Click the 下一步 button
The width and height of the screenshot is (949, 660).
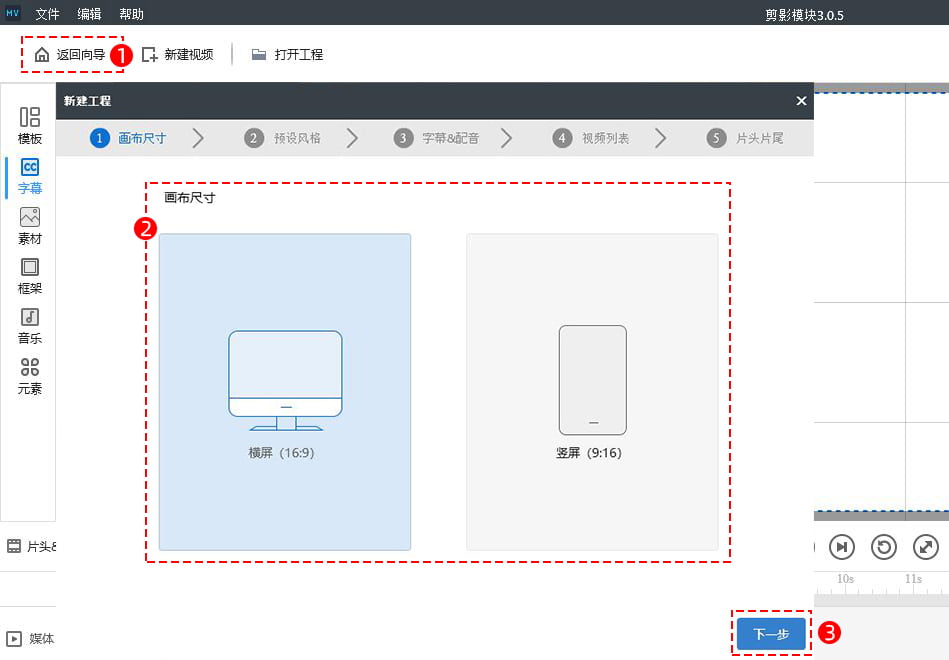pos(772,634)
